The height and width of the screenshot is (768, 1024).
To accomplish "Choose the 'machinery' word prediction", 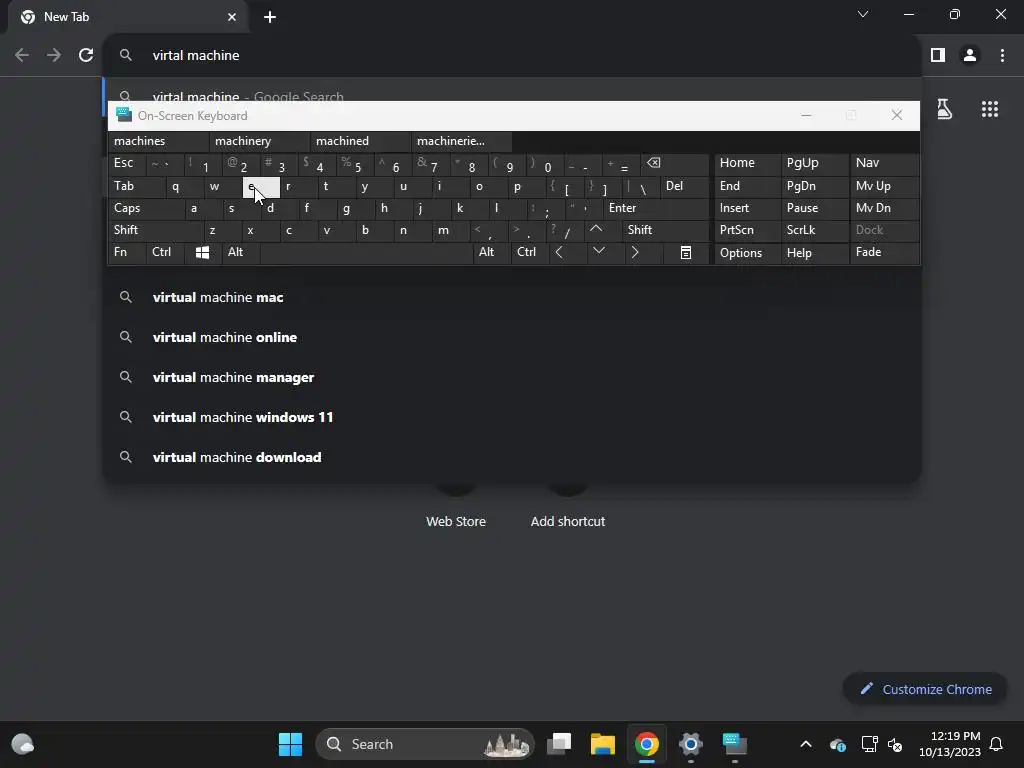I will pos(259,141).
